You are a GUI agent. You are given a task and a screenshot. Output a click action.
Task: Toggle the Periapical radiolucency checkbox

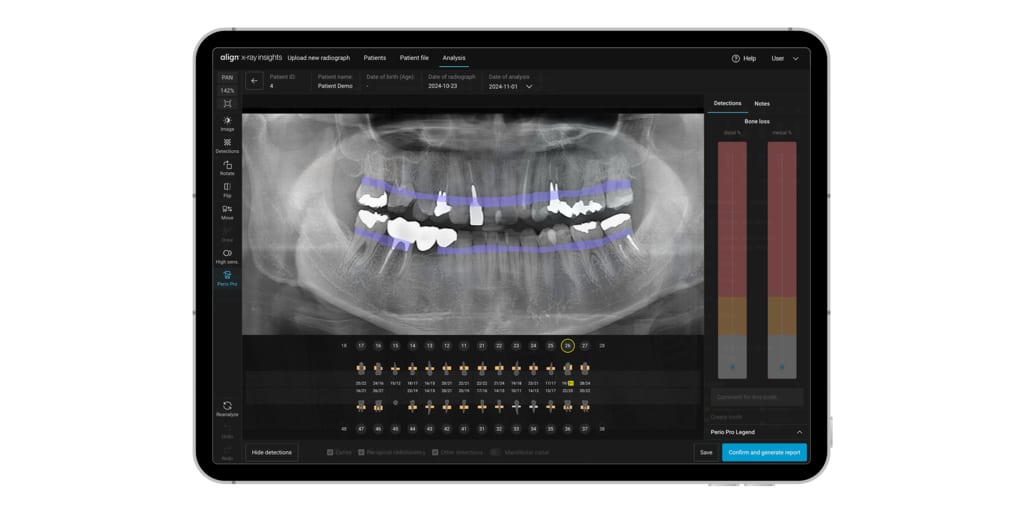(362, 452)
